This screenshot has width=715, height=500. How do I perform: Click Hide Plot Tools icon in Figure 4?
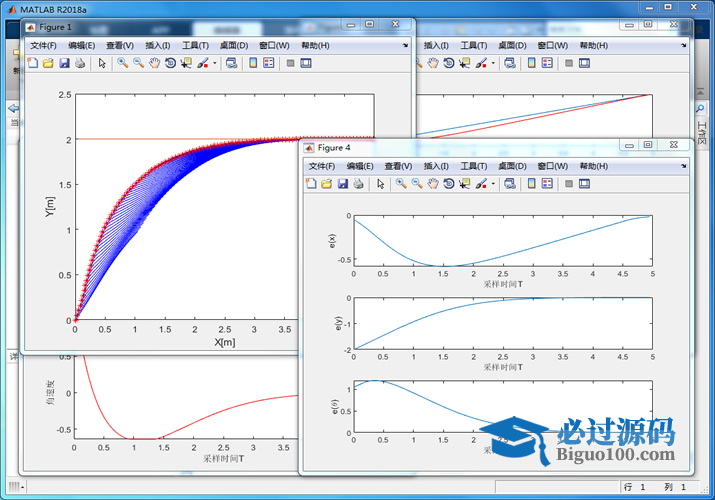[x=569, y=184]
